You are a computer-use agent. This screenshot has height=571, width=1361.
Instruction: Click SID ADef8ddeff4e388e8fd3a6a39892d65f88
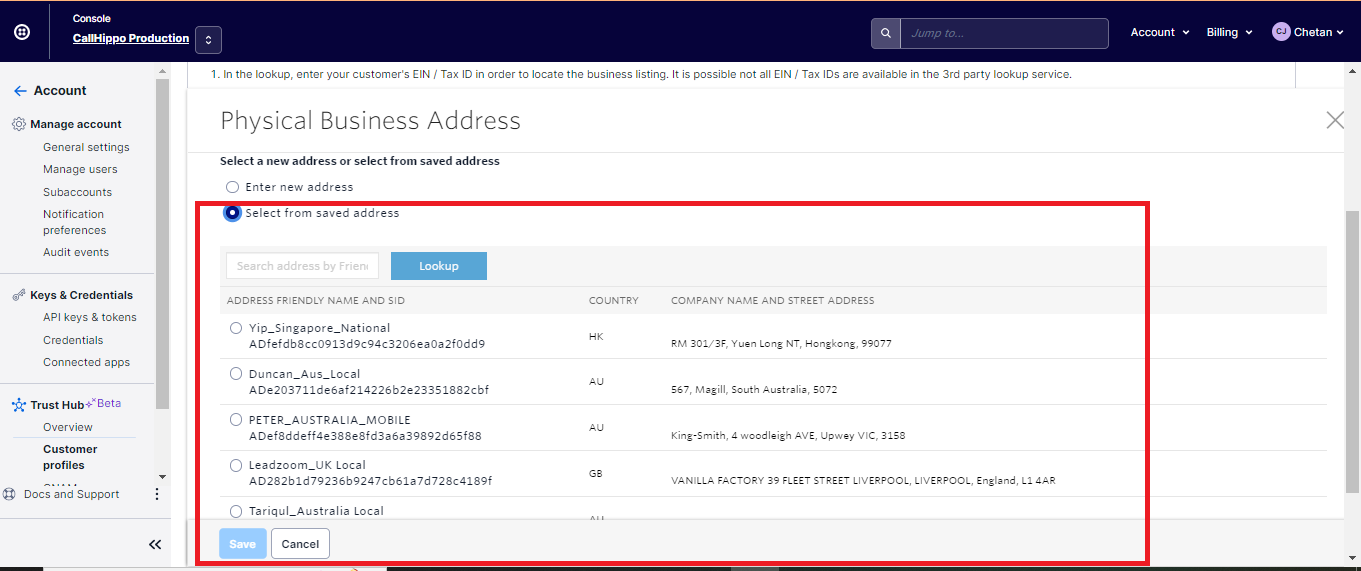click(x=365, y=436)
